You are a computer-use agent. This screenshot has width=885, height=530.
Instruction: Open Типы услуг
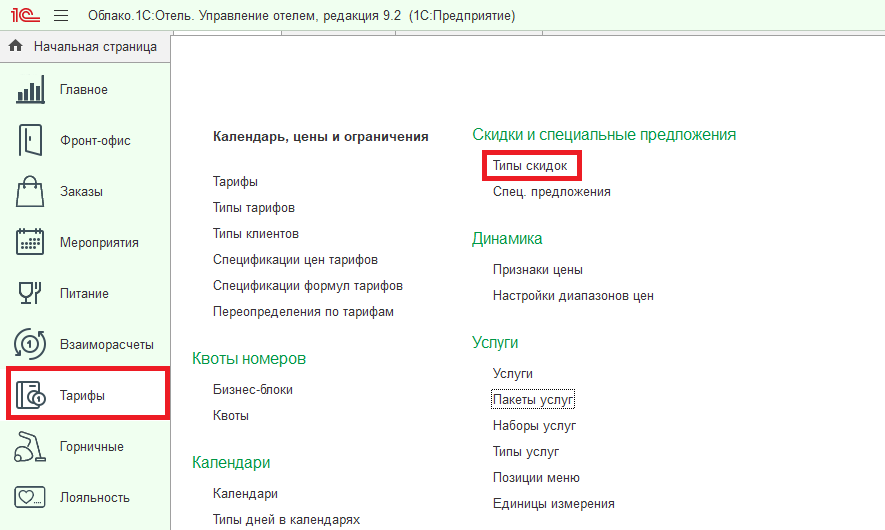click(x=525, y=452)
